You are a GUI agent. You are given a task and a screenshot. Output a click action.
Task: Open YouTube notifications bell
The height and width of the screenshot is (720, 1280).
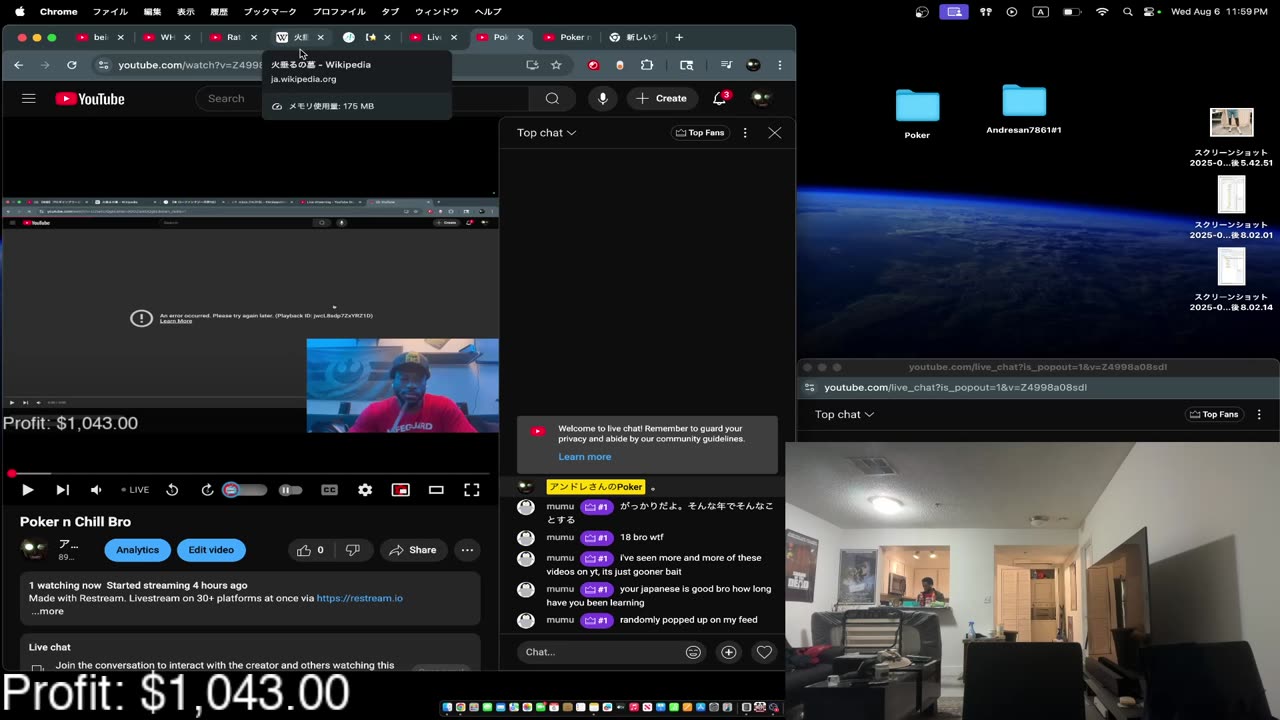click(720, 98)
